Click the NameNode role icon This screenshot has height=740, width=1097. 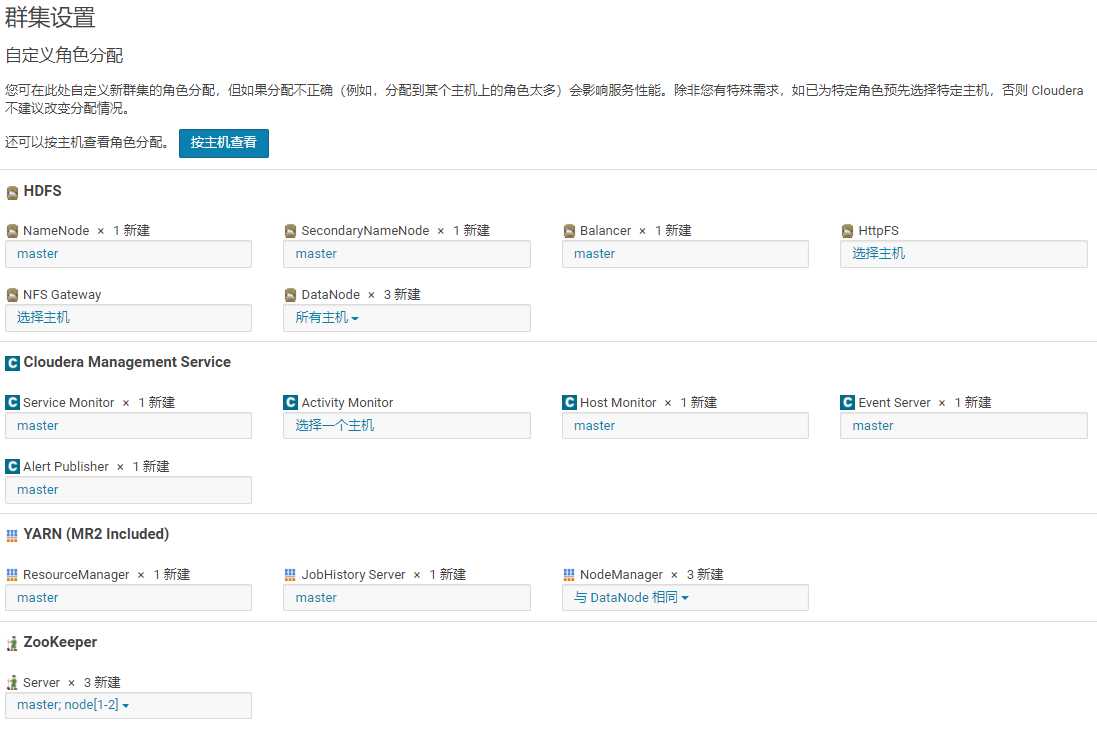12,231
